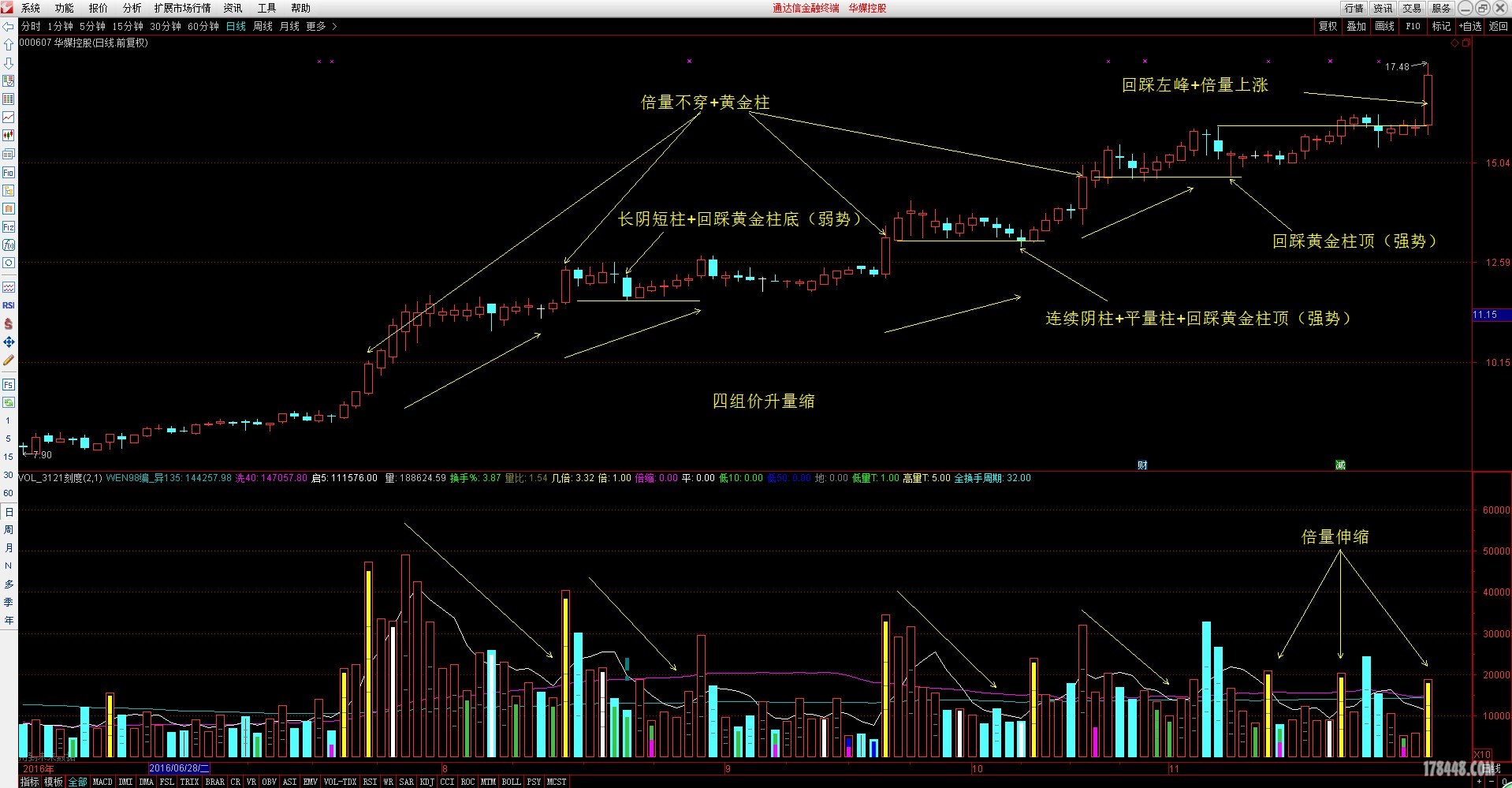
Task: Click the green refresh icon in sidebar
Action: tap(9, 402)
